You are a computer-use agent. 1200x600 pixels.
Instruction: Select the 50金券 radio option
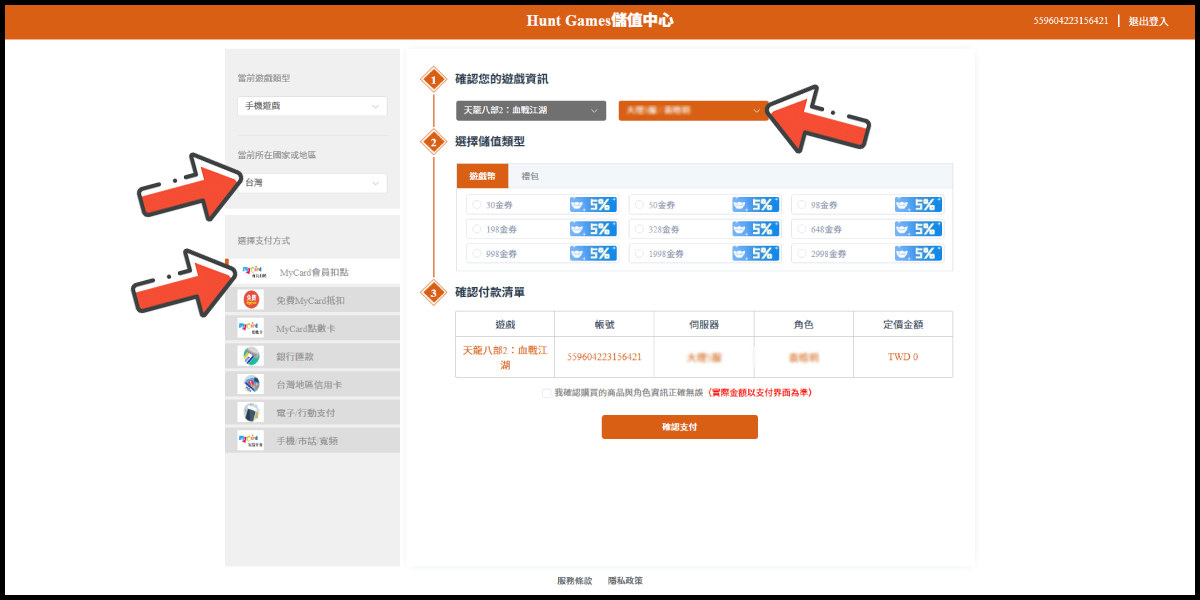point(638,204)
